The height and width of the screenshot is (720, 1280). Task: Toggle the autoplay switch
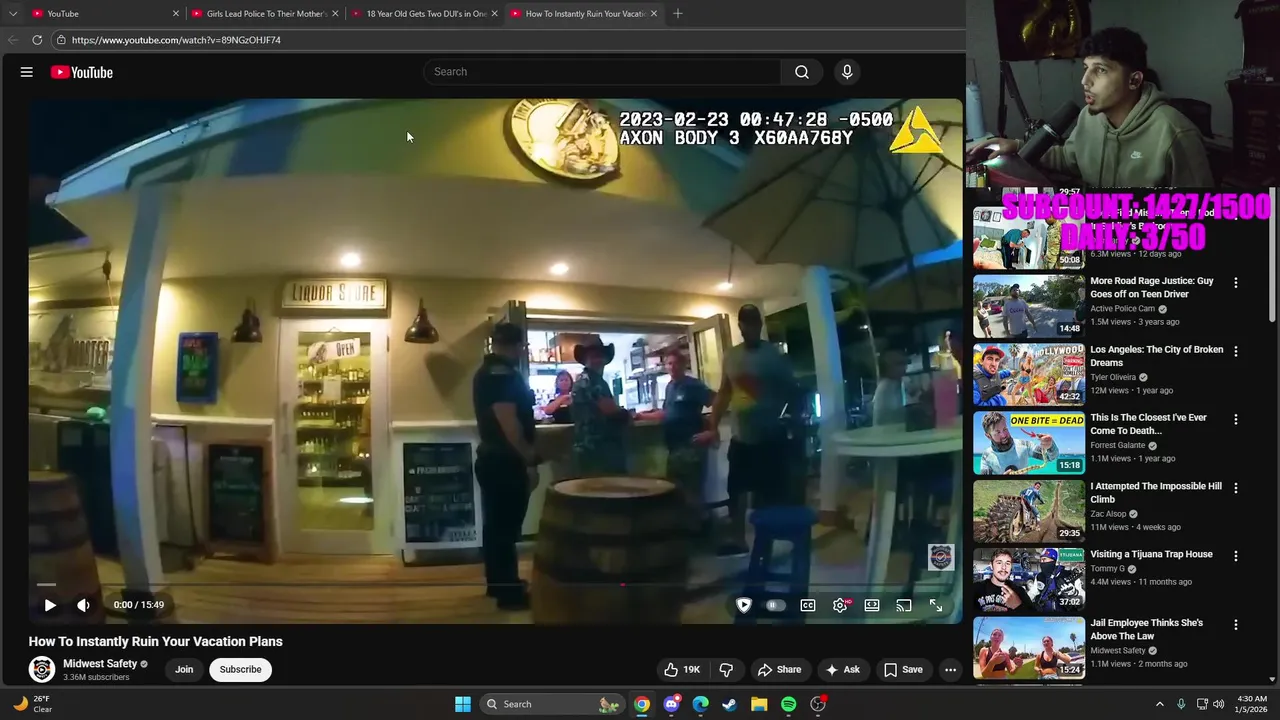point(774,605)
